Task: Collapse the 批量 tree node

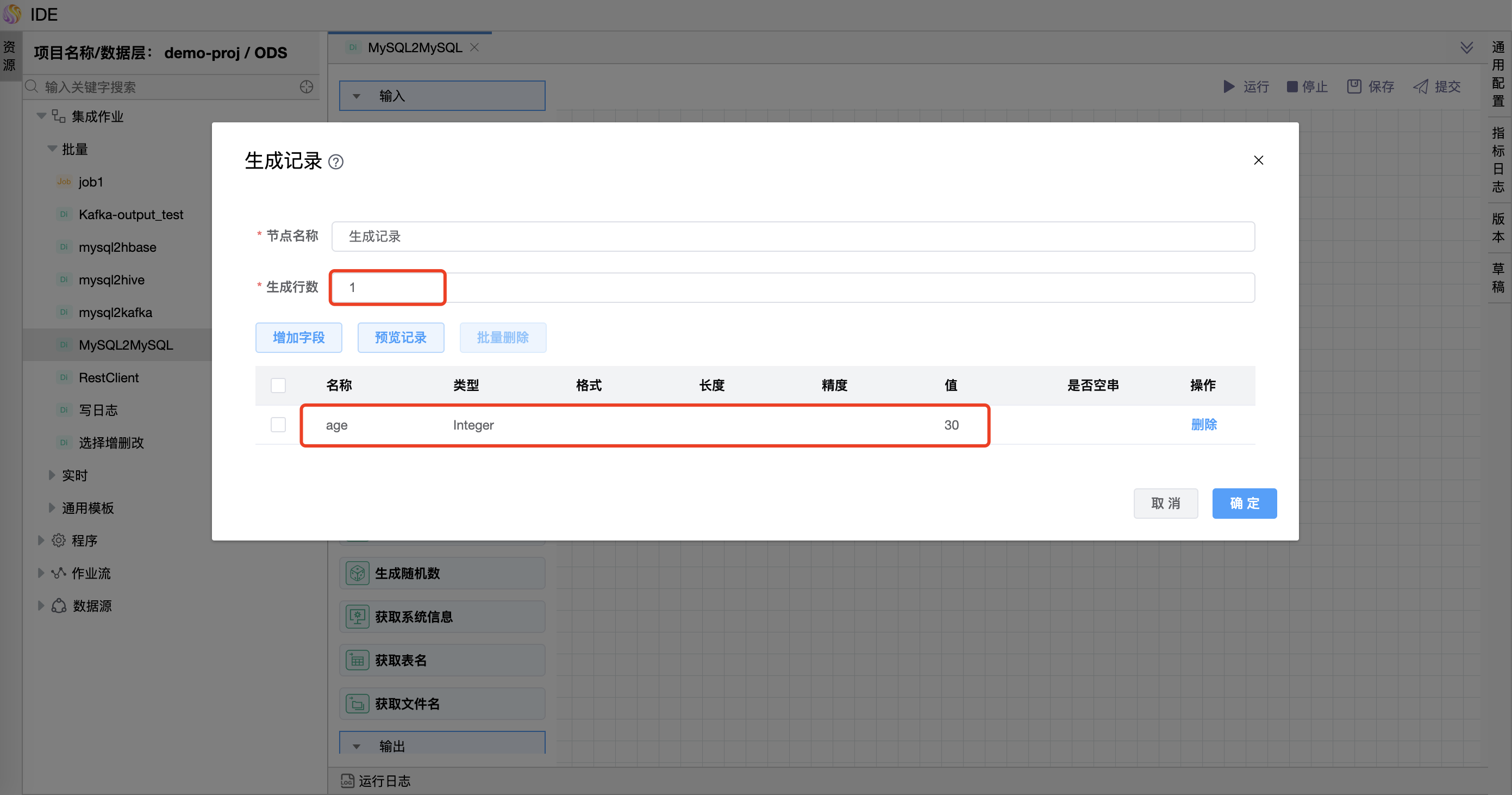Action: [52, 148]
